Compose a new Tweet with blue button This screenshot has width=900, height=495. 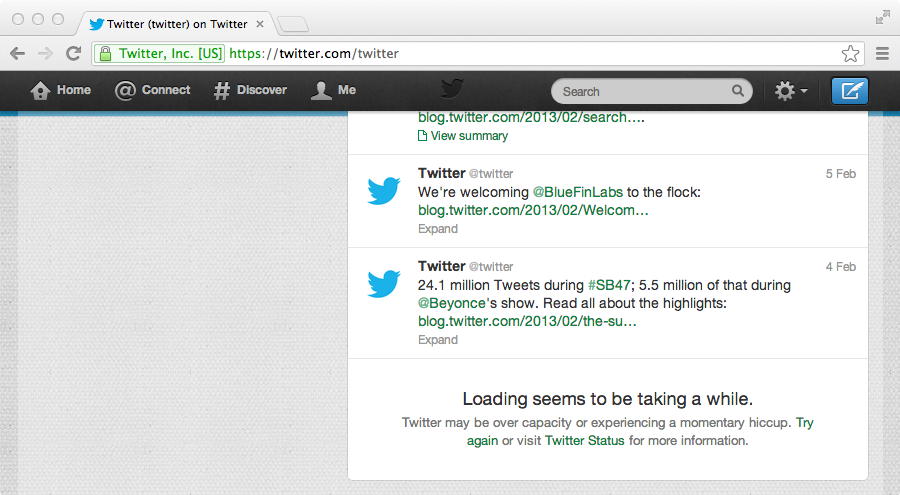(850, 91)
